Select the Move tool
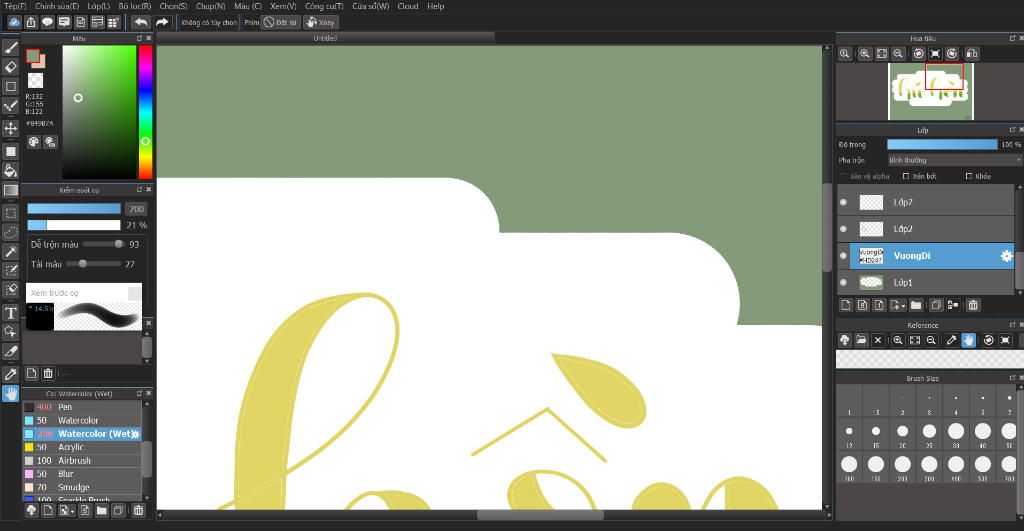This screenshot has width=1024, height=531. [10, 128]
